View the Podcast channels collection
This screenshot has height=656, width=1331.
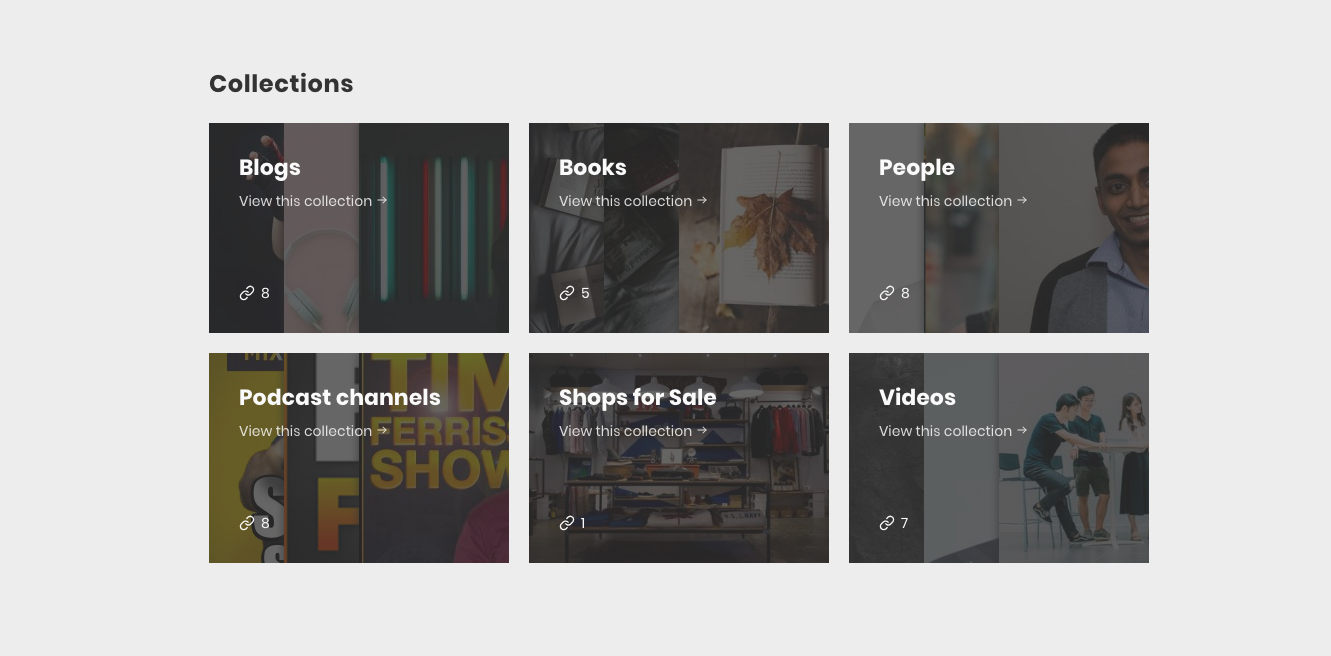(305, 430)
